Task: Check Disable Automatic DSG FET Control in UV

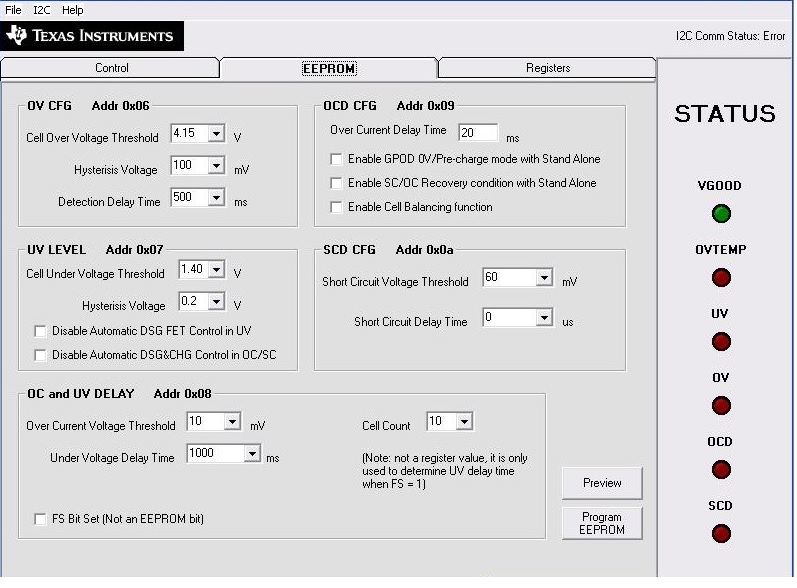Action: (x=40, y=331)
